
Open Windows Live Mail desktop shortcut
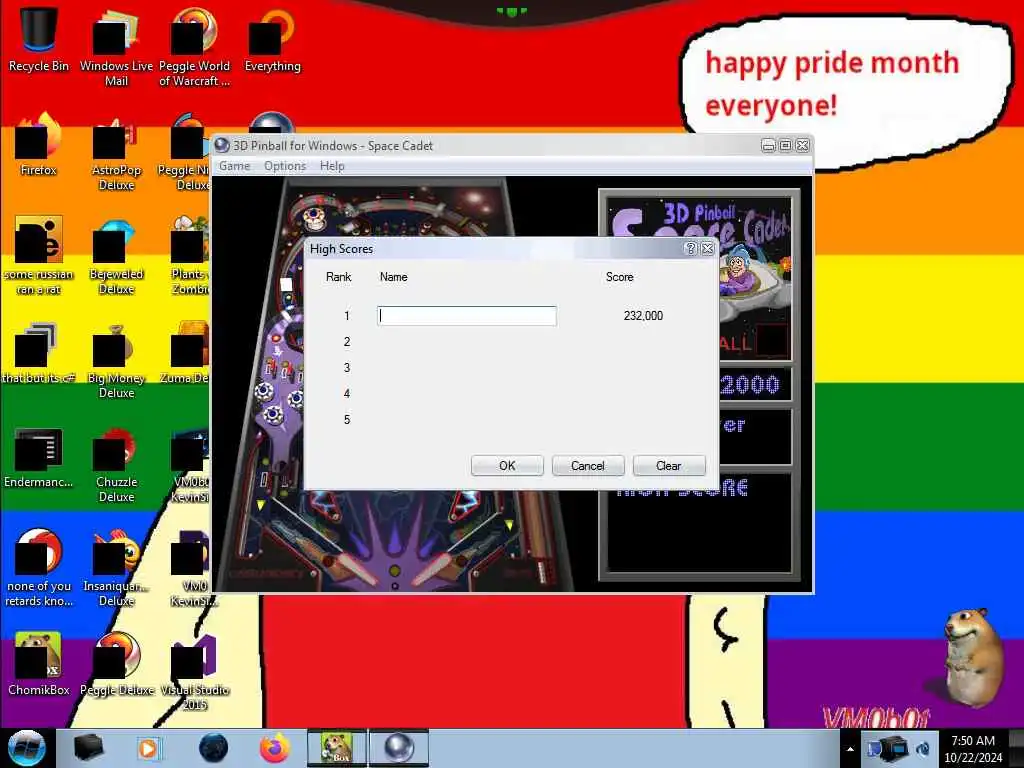coord(116,47)
